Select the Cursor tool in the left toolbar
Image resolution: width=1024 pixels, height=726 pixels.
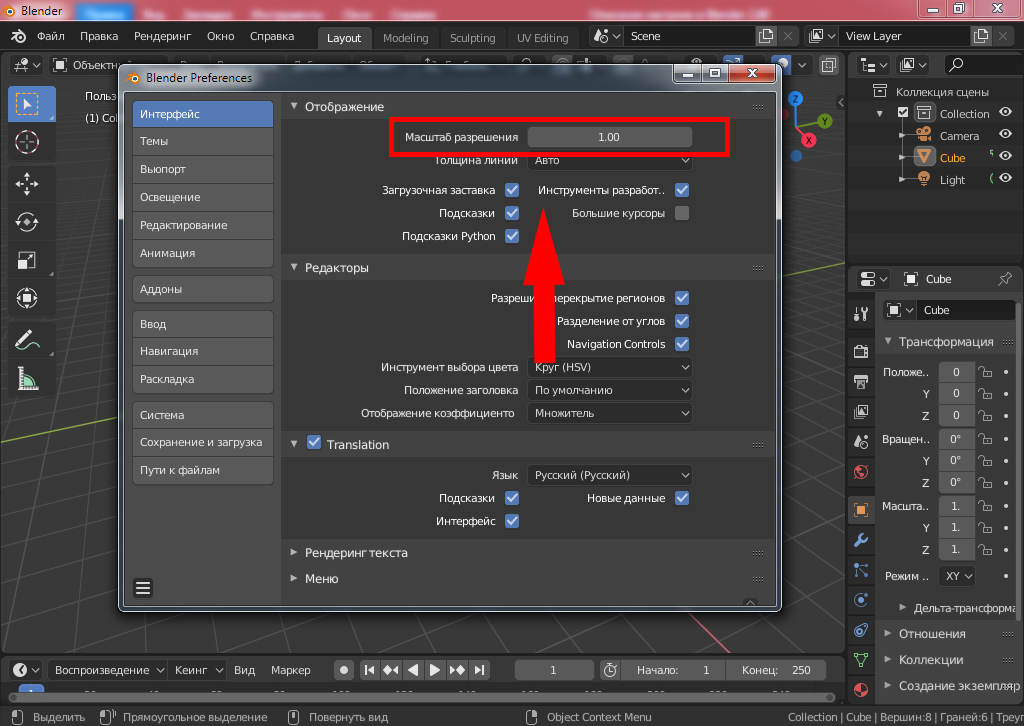click(27, 142)
